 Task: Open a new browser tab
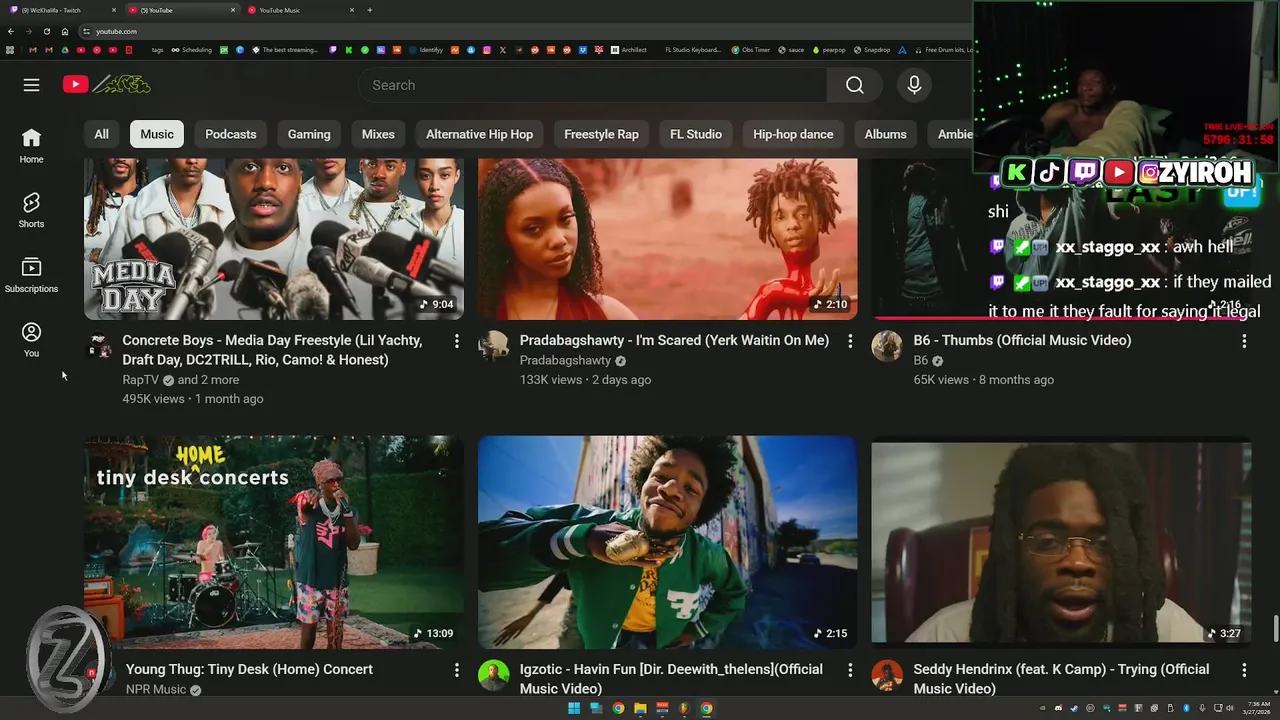(x=369, y=10)
